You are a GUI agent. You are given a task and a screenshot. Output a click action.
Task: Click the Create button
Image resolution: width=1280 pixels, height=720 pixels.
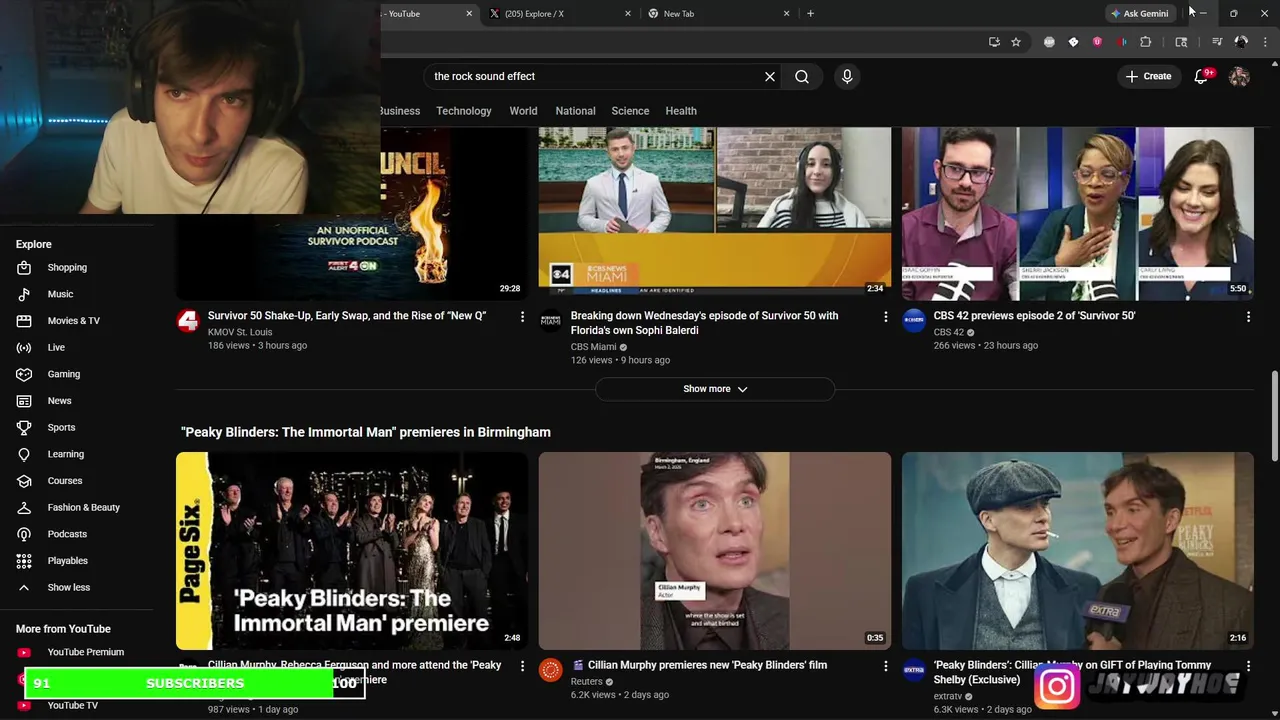1148,76
